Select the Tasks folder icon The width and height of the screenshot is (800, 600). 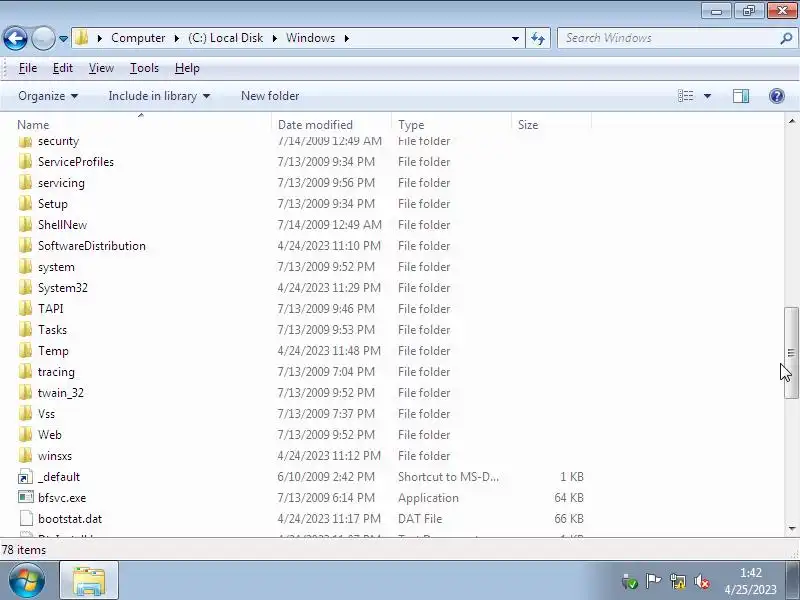click(x=25, y=330)
